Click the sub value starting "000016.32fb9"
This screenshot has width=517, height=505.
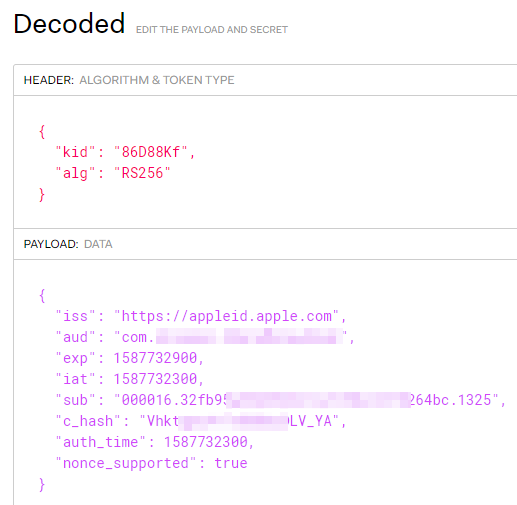point(306,400)
